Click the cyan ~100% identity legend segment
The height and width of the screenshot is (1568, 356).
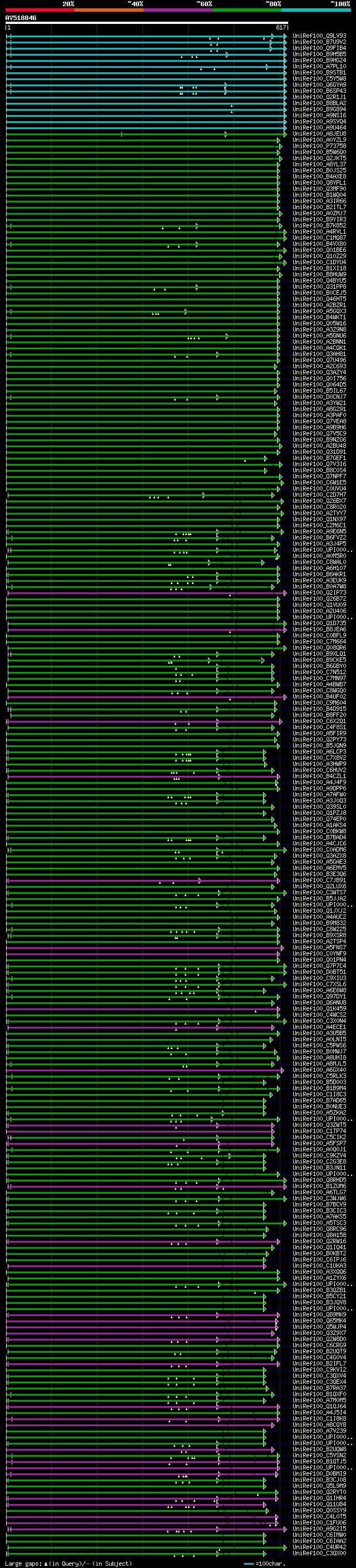316,10
